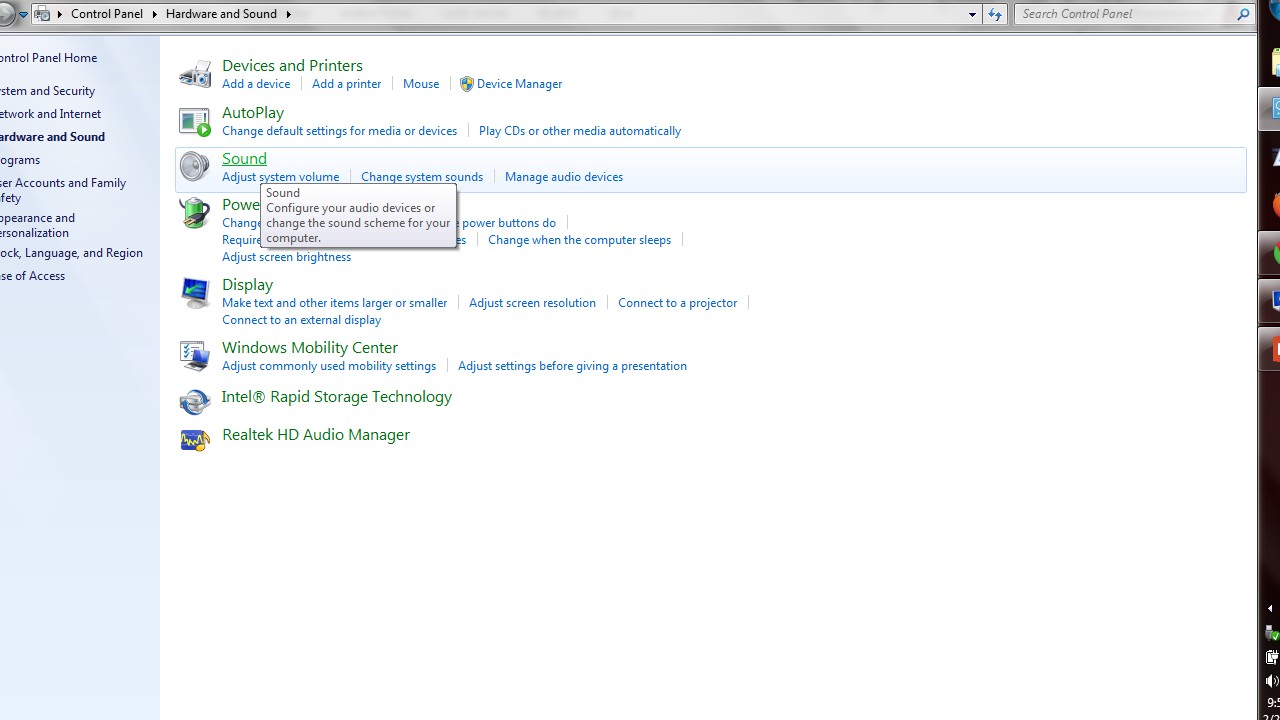Open the Windows Mobility Center icon

click(195, 355)
